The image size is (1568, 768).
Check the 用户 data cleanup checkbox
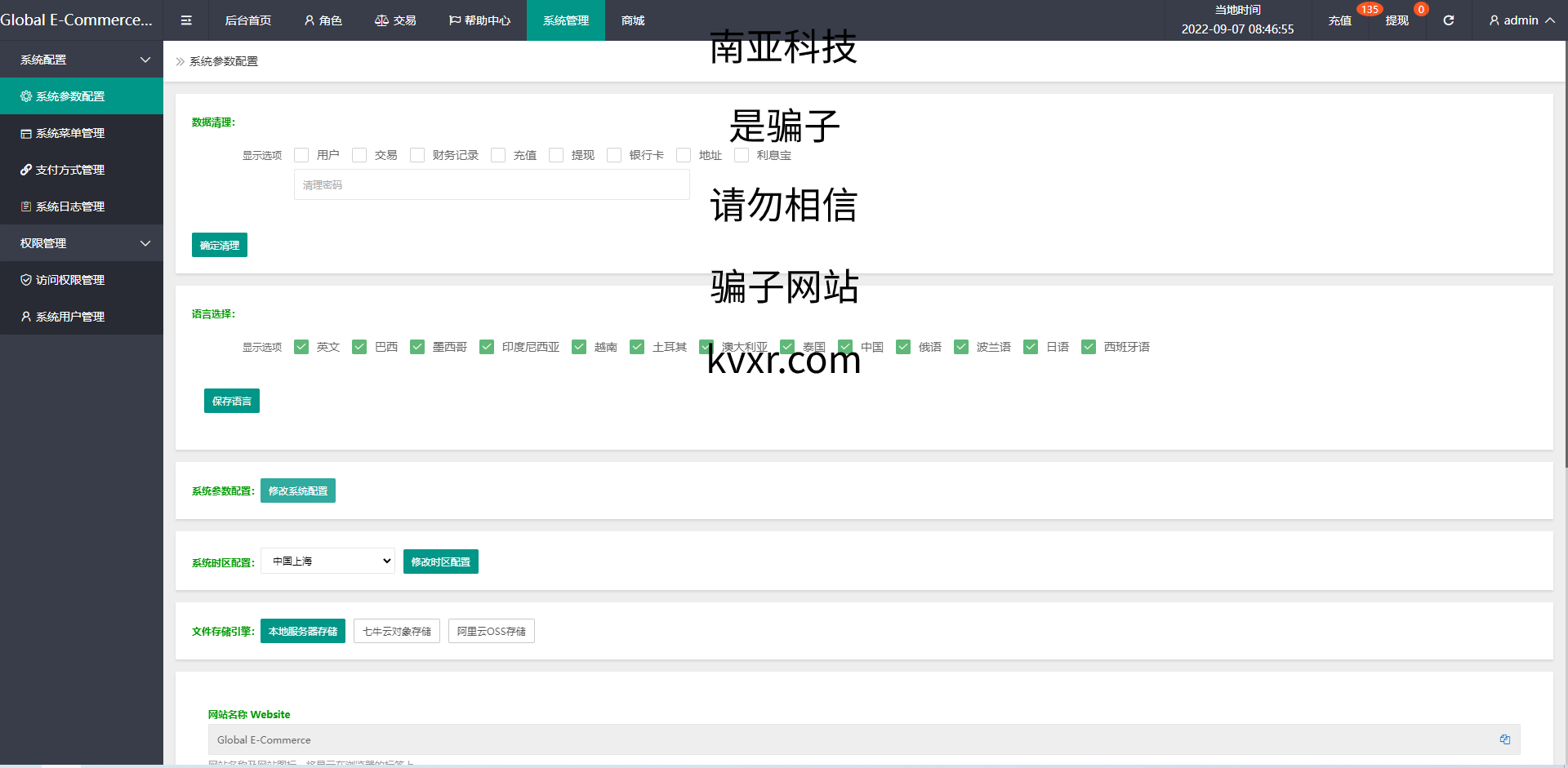click(301, 155)
